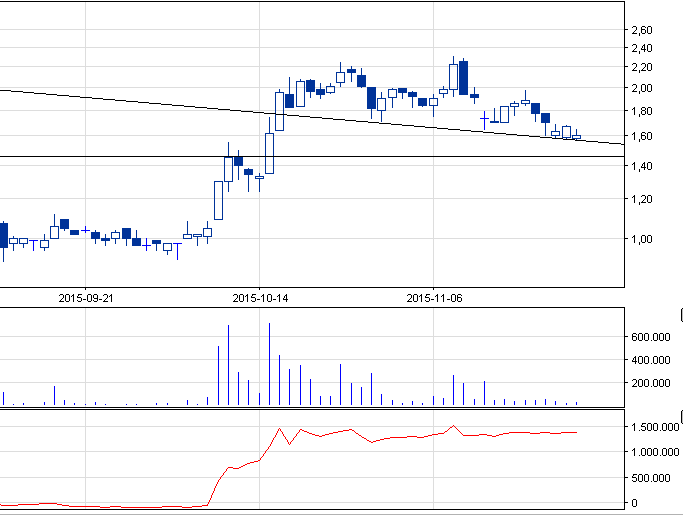Click the 2015-11-06 date label
This screenshot has height=515, width=683.
click(x=434, y=298)
